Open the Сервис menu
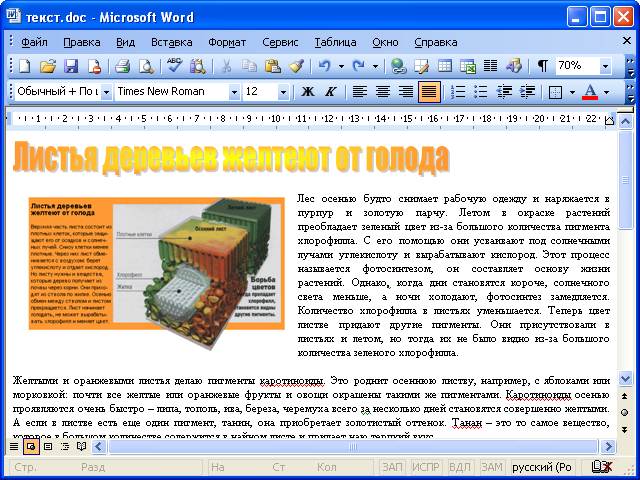This screenshot has height=480, width=640. click(280, 42)
